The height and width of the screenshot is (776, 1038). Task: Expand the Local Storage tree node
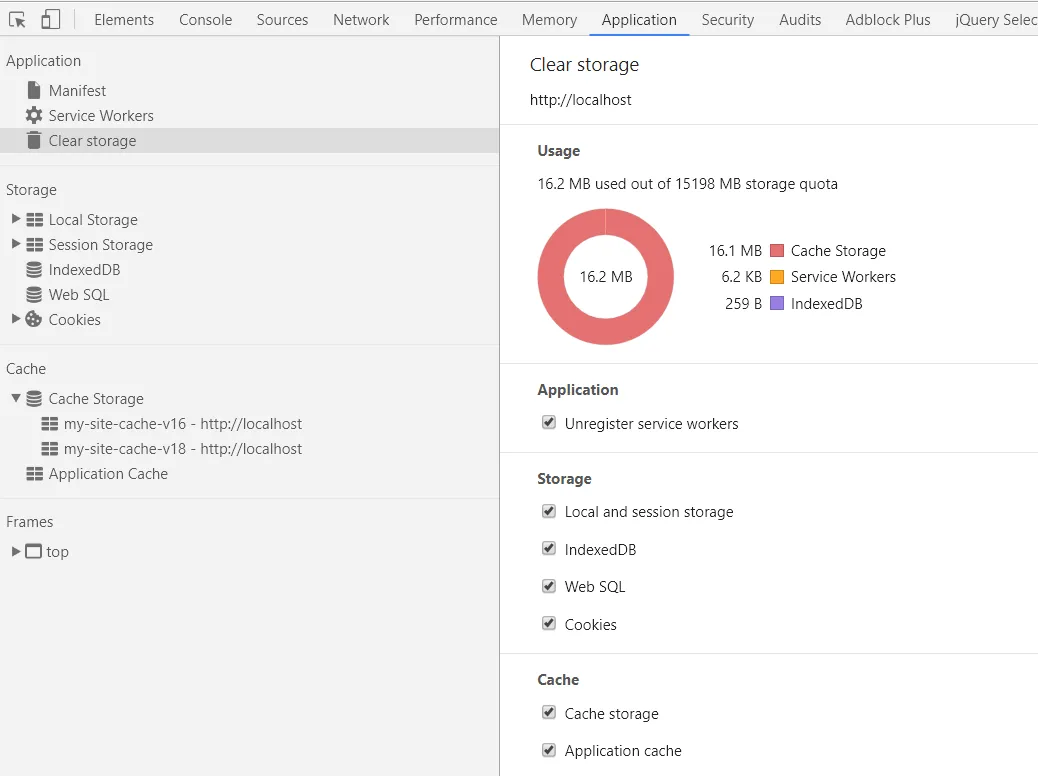[x=16, y=218]
